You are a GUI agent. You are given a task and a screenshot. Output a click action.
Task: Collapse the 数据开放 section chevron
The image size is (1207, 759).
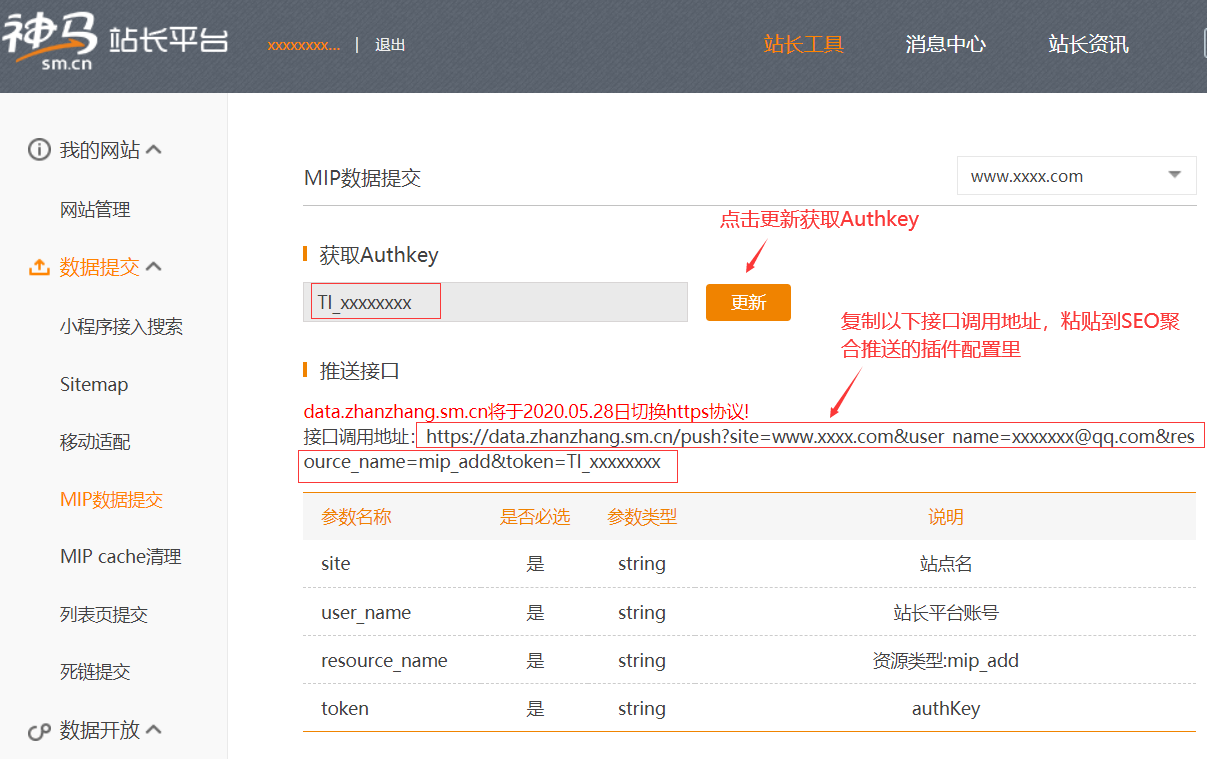pos(154,730)
